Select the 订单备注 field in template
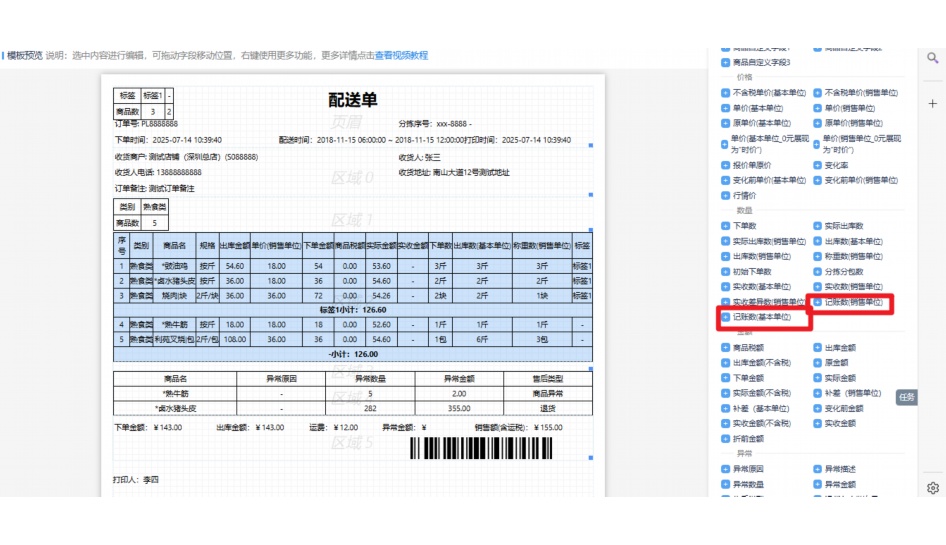The height and width of the screenshot is (545, 946). [x=155, y=188]
